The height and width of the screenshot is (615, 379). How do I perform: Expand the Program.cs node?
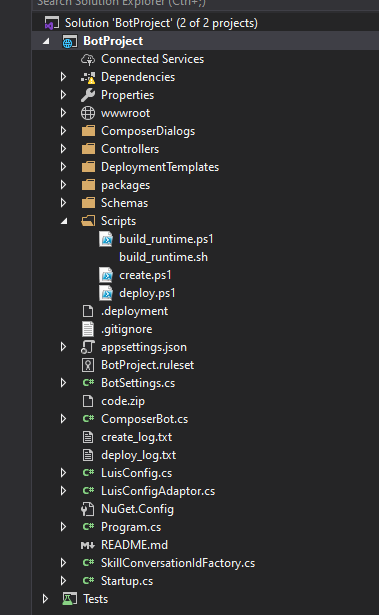[64, 527]
